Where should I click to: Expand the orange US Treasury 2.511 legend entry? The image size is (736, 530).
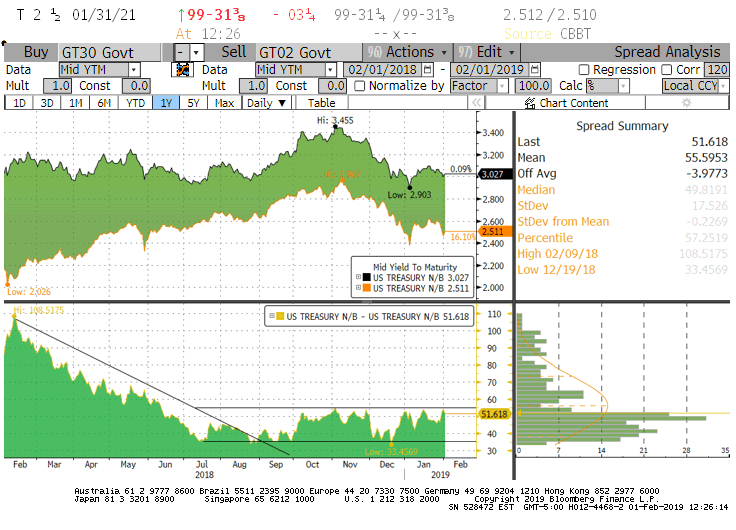(359, 288)
